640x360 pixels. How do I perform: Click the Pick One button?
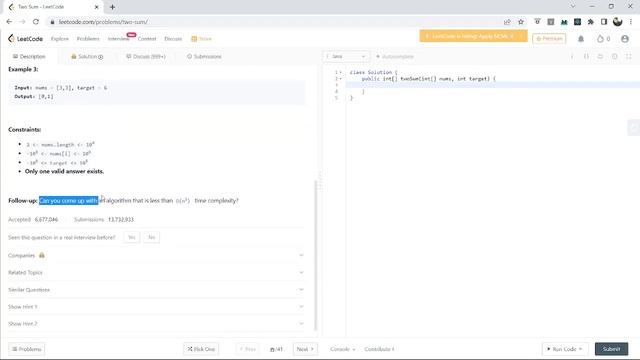click(x=201, y=349)
